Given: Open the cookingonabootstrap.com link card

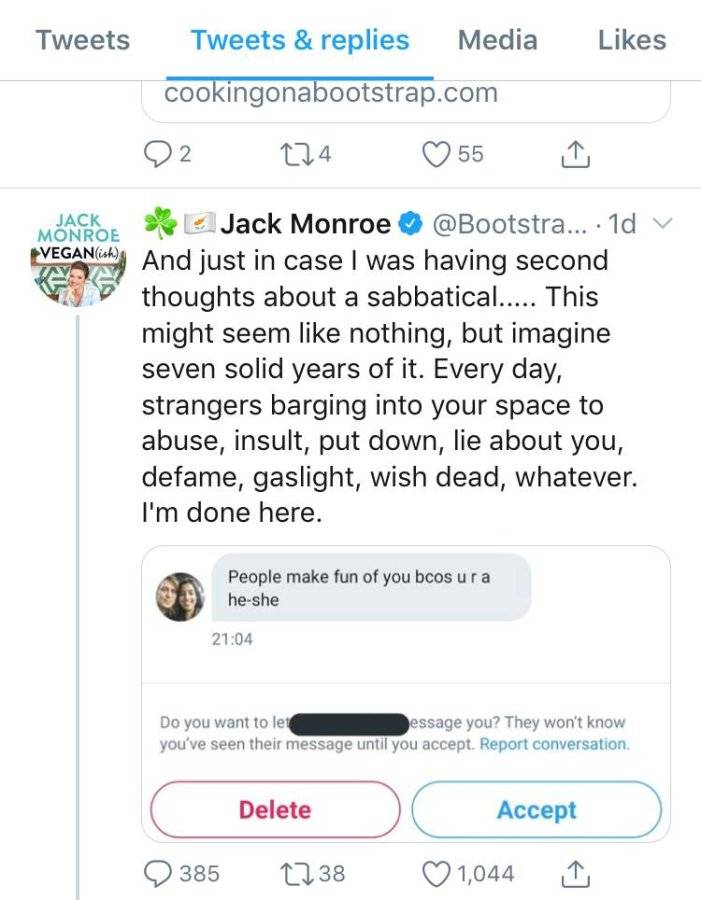Looking at the screenshot, I should point(406,100).
